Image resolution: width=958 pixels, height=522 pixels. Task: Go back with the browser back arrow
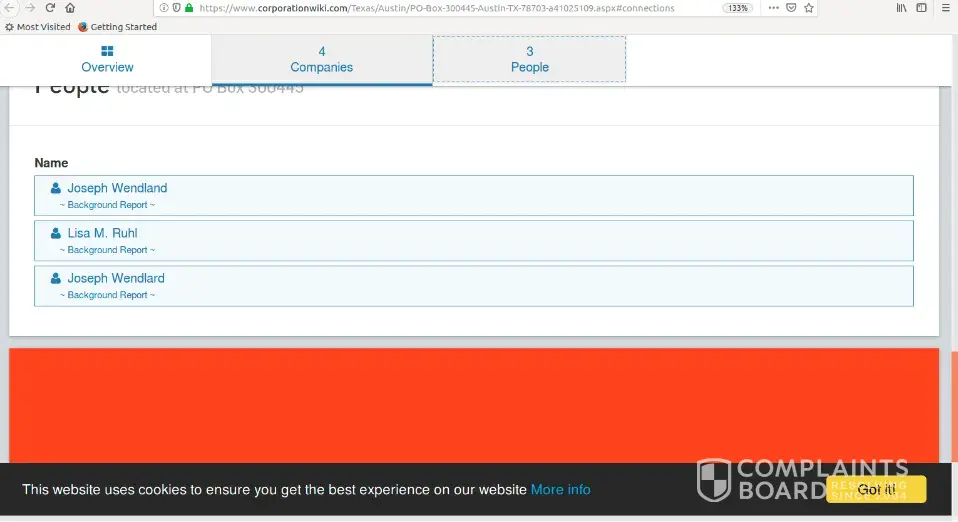pyautogui.click(x=10, y=8)
